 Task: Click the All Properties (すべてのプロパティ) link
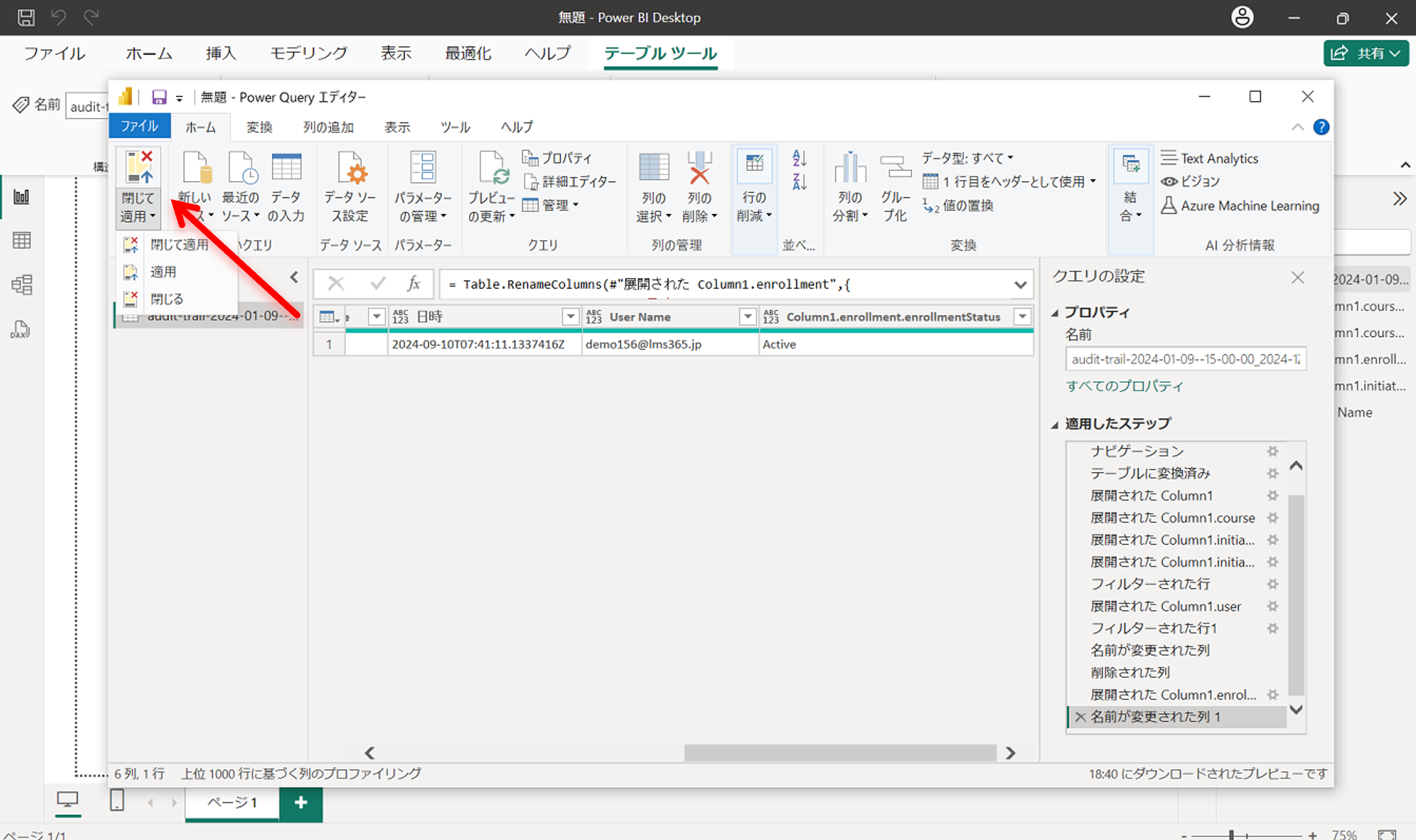point(1124,386)
